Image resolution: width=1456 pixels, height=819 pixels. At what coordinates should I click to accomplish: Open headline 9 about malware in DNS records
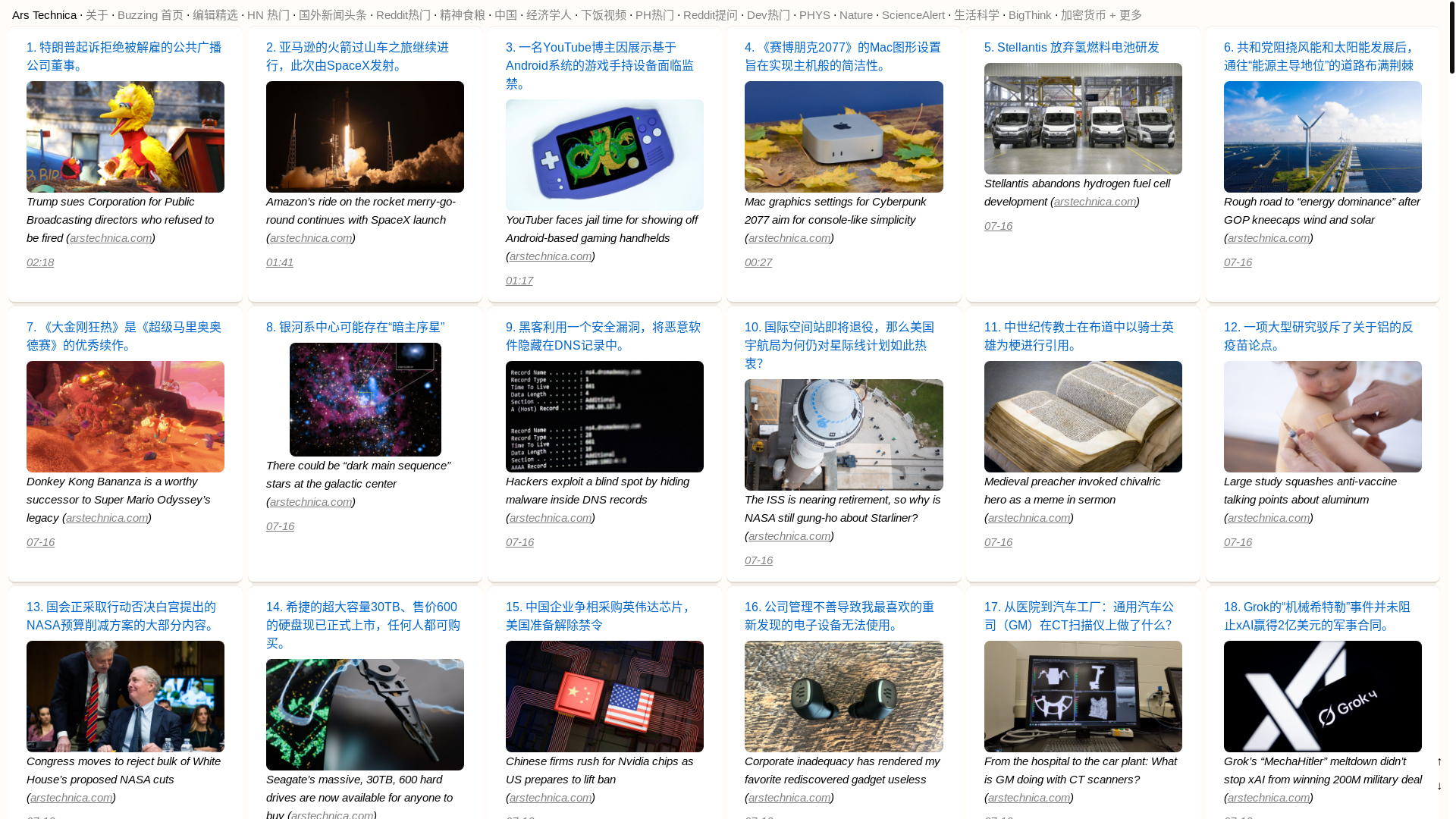(x=603, y=336)
